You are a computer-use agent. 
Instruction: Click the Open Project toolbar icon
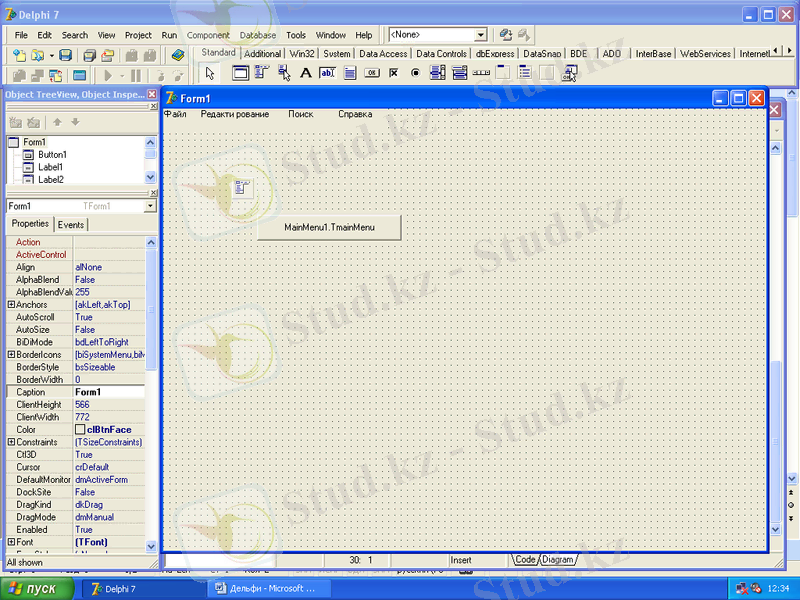click(108, 55)
